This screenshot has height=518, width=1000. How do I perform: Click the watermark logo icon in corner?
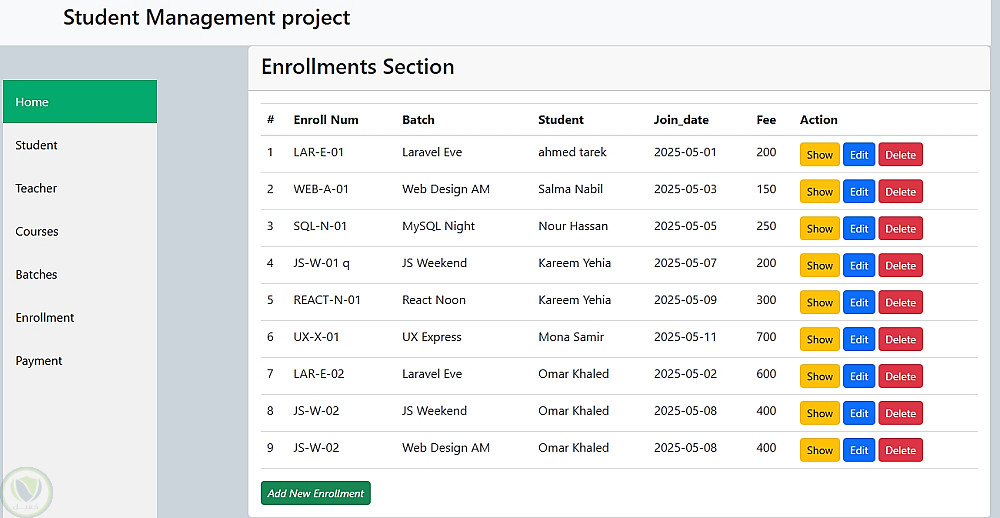click(x=27, y=492)
